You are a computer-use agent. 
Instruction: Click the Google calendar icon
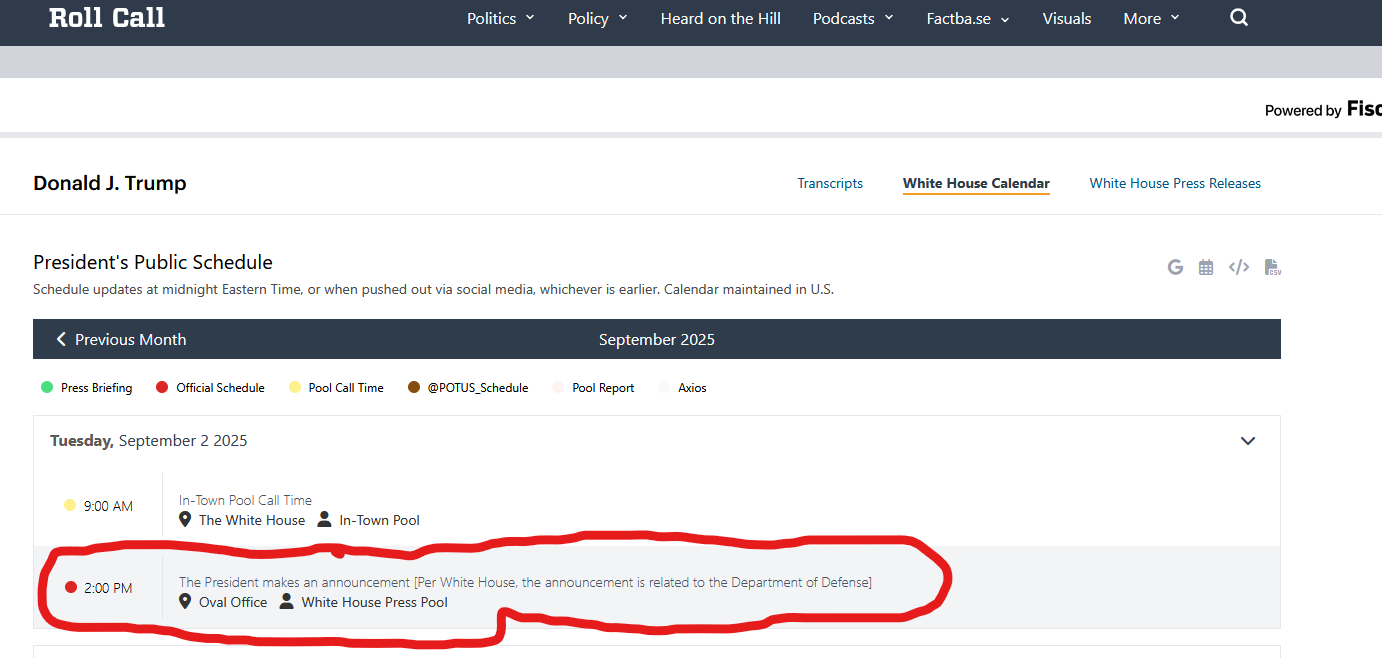1175,267
